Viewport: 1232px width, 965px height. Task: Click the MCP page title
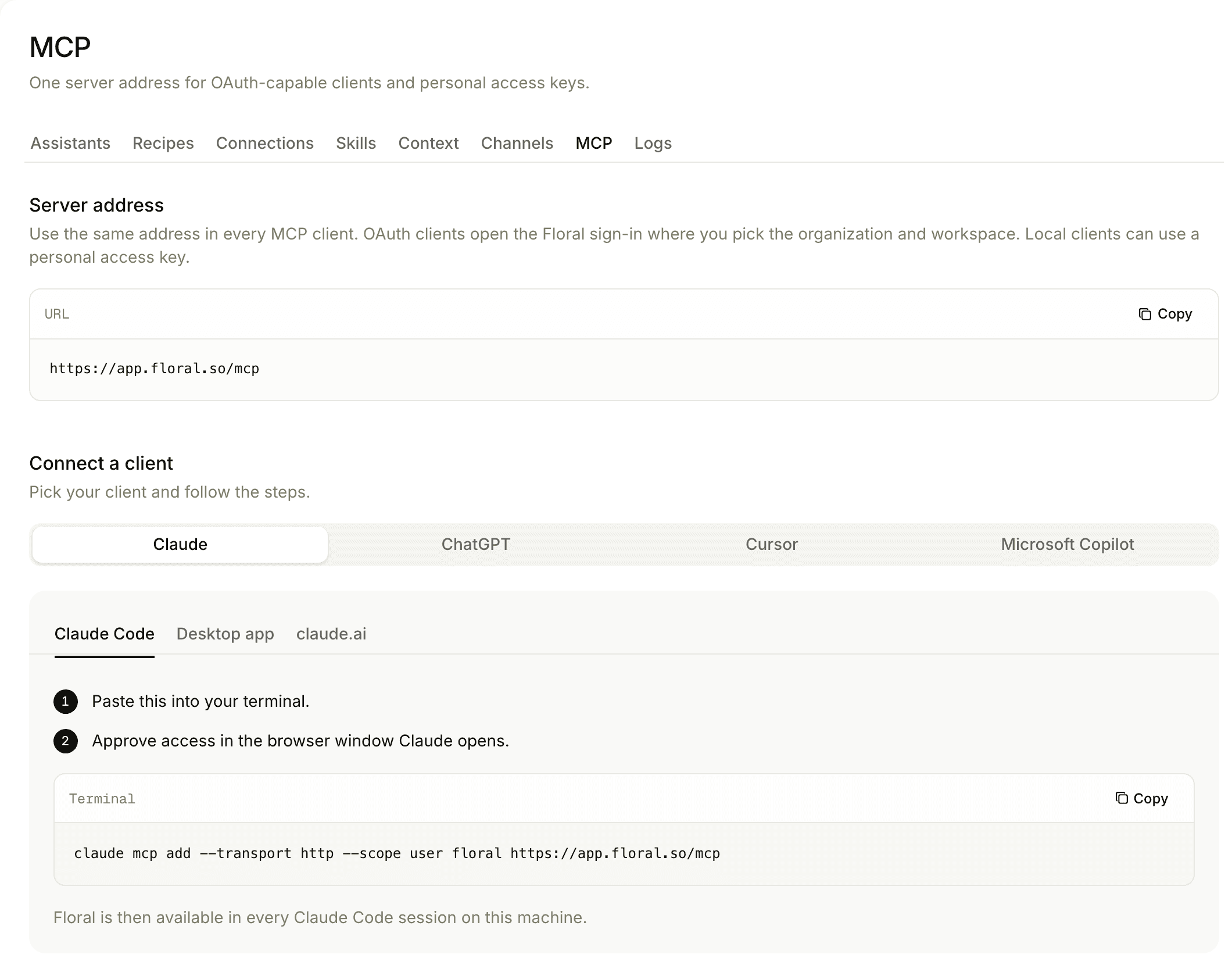pyautogui.click(x=60, y=47)
